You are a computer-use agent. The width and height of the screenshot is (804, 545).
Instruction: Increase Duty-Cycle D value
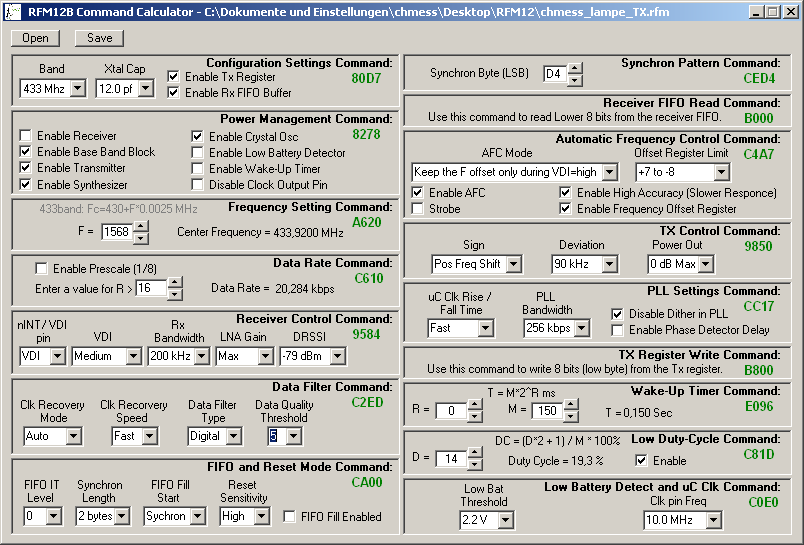(x=475, y=453)
